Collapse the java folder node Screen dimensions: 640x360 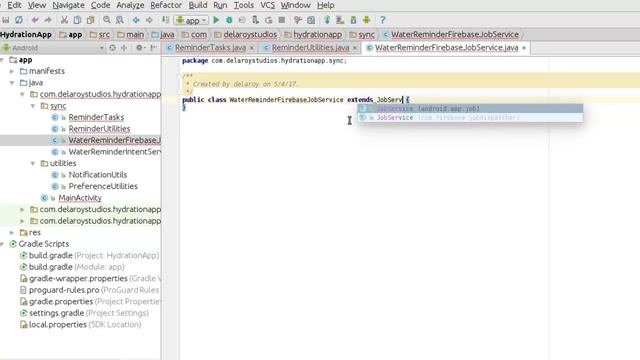[x=12, y=83]
